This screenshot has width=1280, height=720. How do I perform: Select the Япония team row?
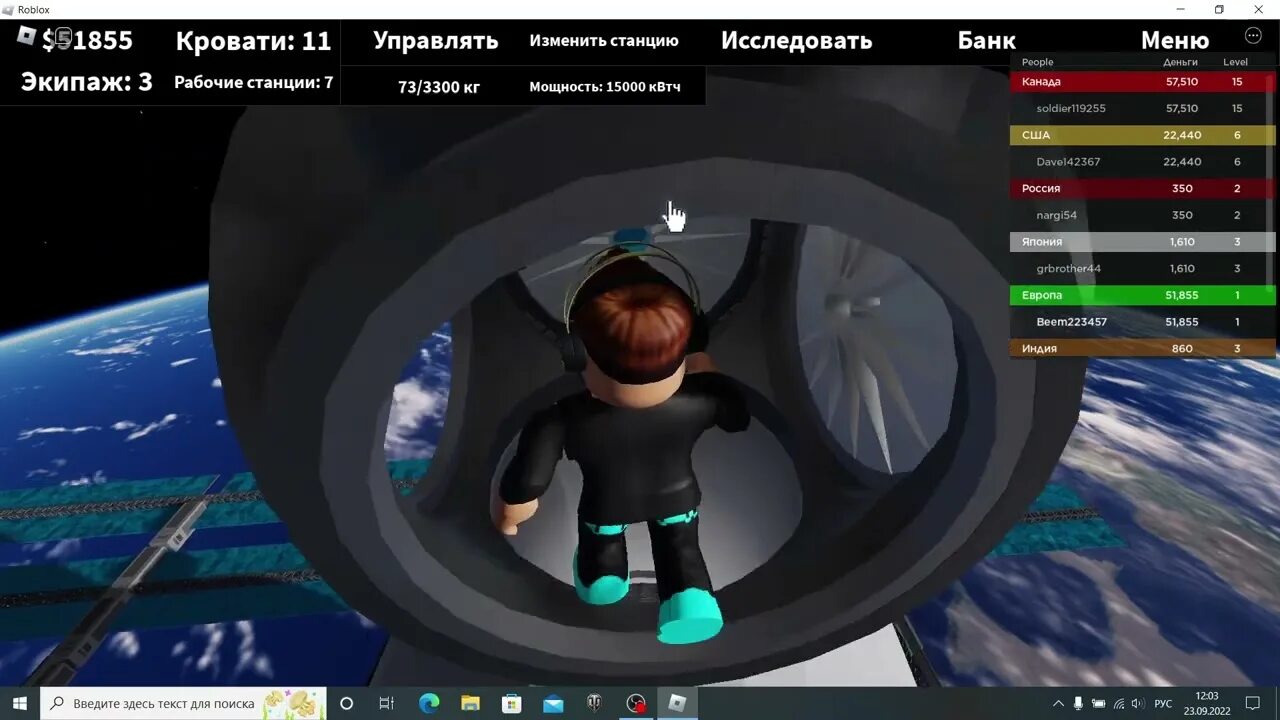click(1142, 241)
